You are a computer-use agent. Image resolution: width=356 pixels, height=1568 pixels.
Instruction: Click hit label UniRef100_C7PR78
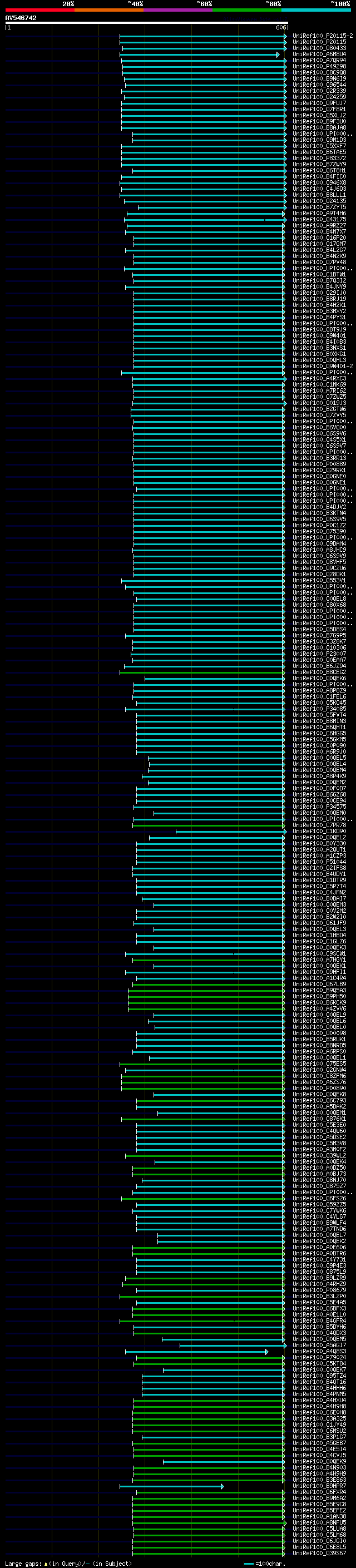[319, 825]
